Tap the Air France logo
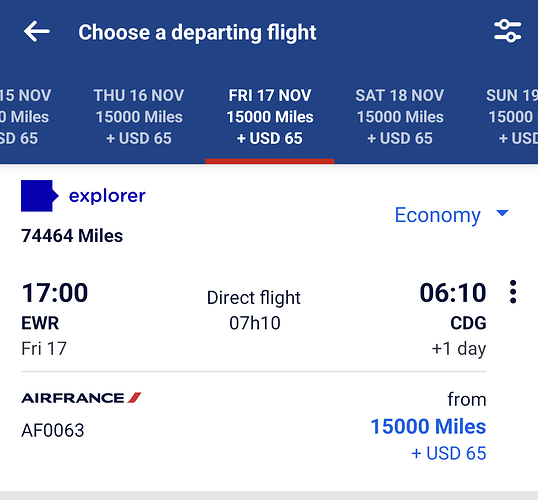Viewport: 538px width, 500px height. pyautogui.click(x=81, y=398)
